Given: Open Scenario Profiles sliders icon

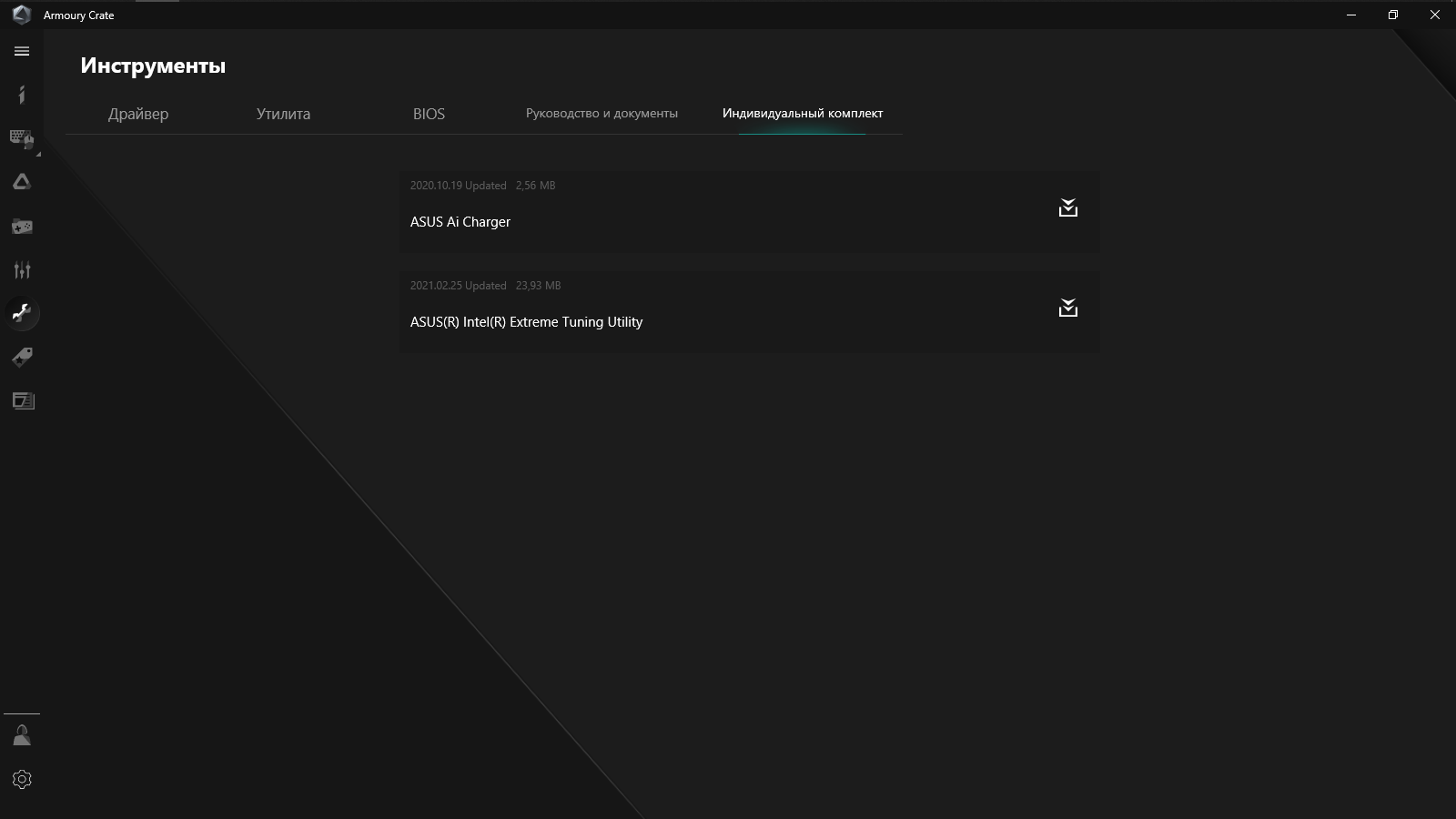Looking at the screenshot, I should click(x=22, y=269).
